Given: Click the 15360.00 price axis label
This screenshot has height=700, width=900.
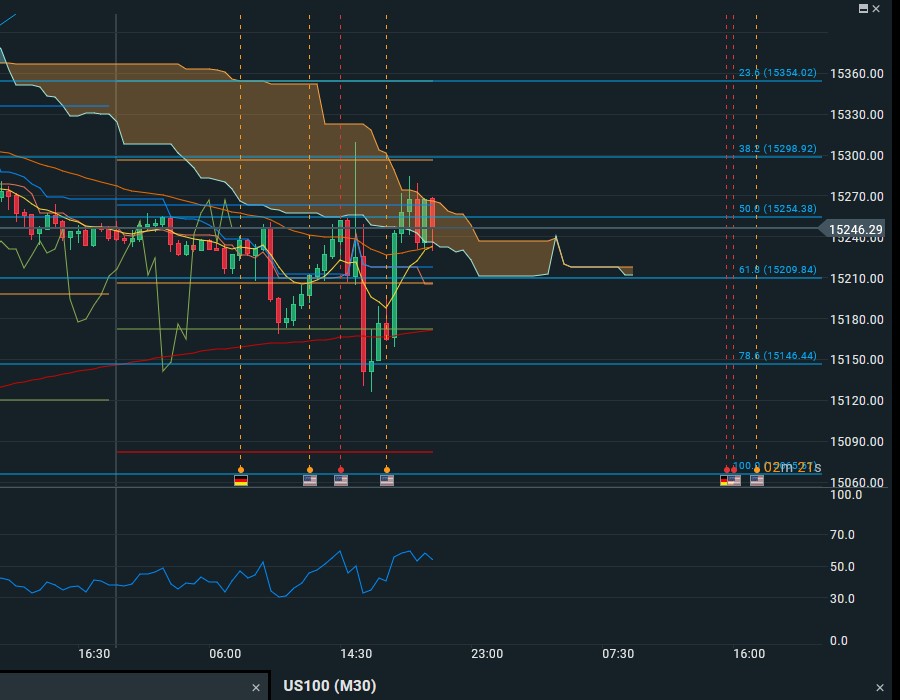Looking at the screenshot, I should (857, 73).
